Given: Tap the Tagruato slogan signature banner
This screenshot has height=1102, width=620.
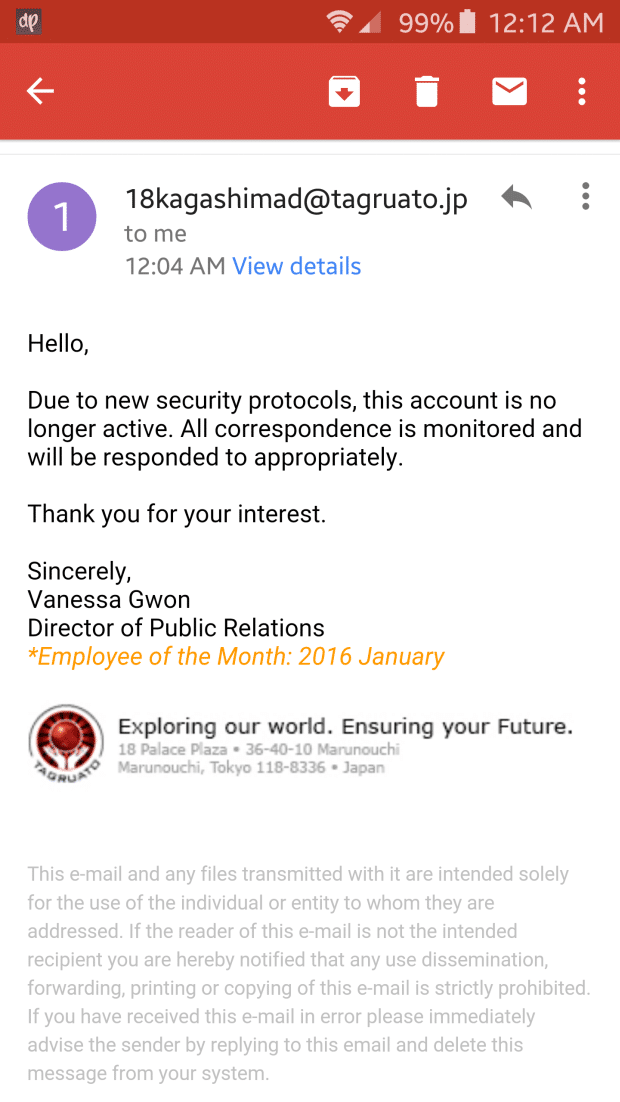Looking at the screenshot, I should tap(345, 726).
